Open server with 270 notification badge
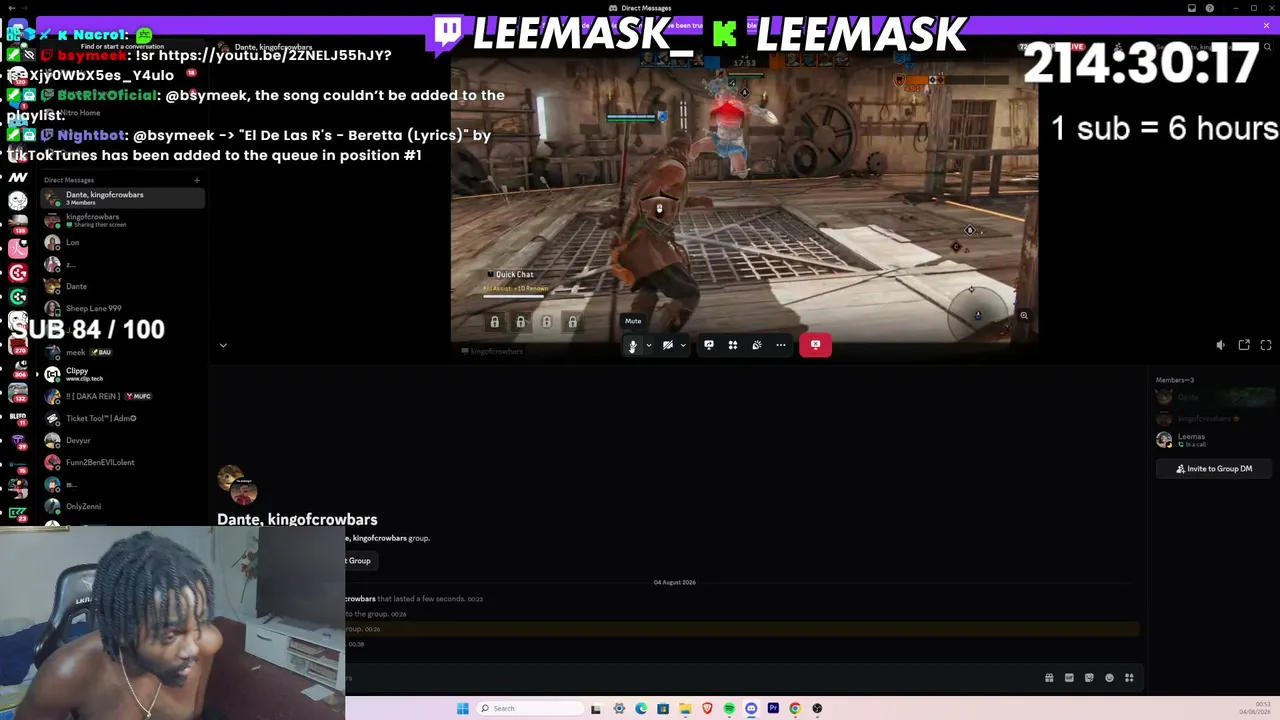The width and height of the screenshot is (1280, 720). coord(17,345)
